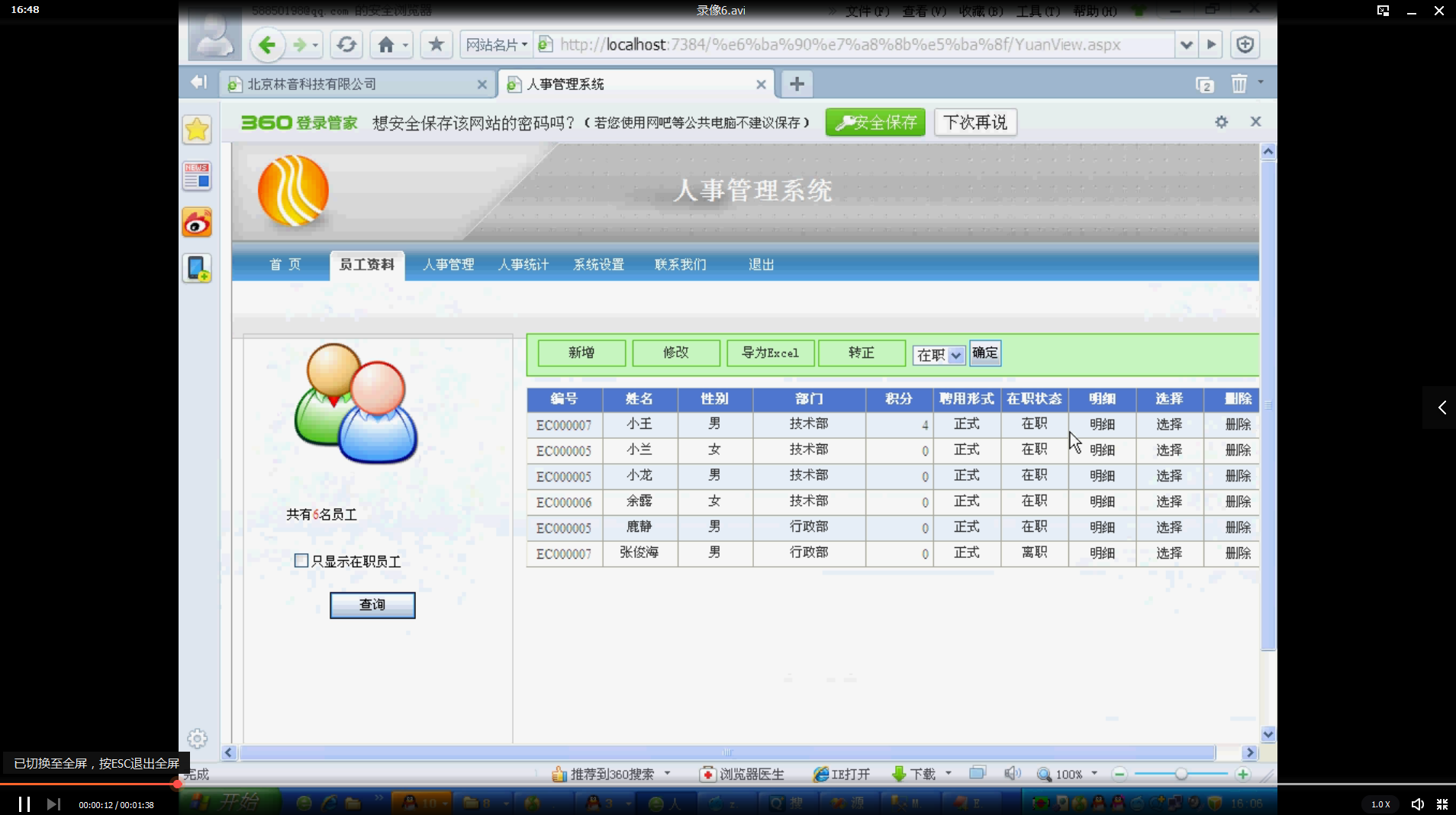This screenshot has width=1456, height=815.
Task: Collapse the sidebar with the arrow icon
Action: point(199,82)
